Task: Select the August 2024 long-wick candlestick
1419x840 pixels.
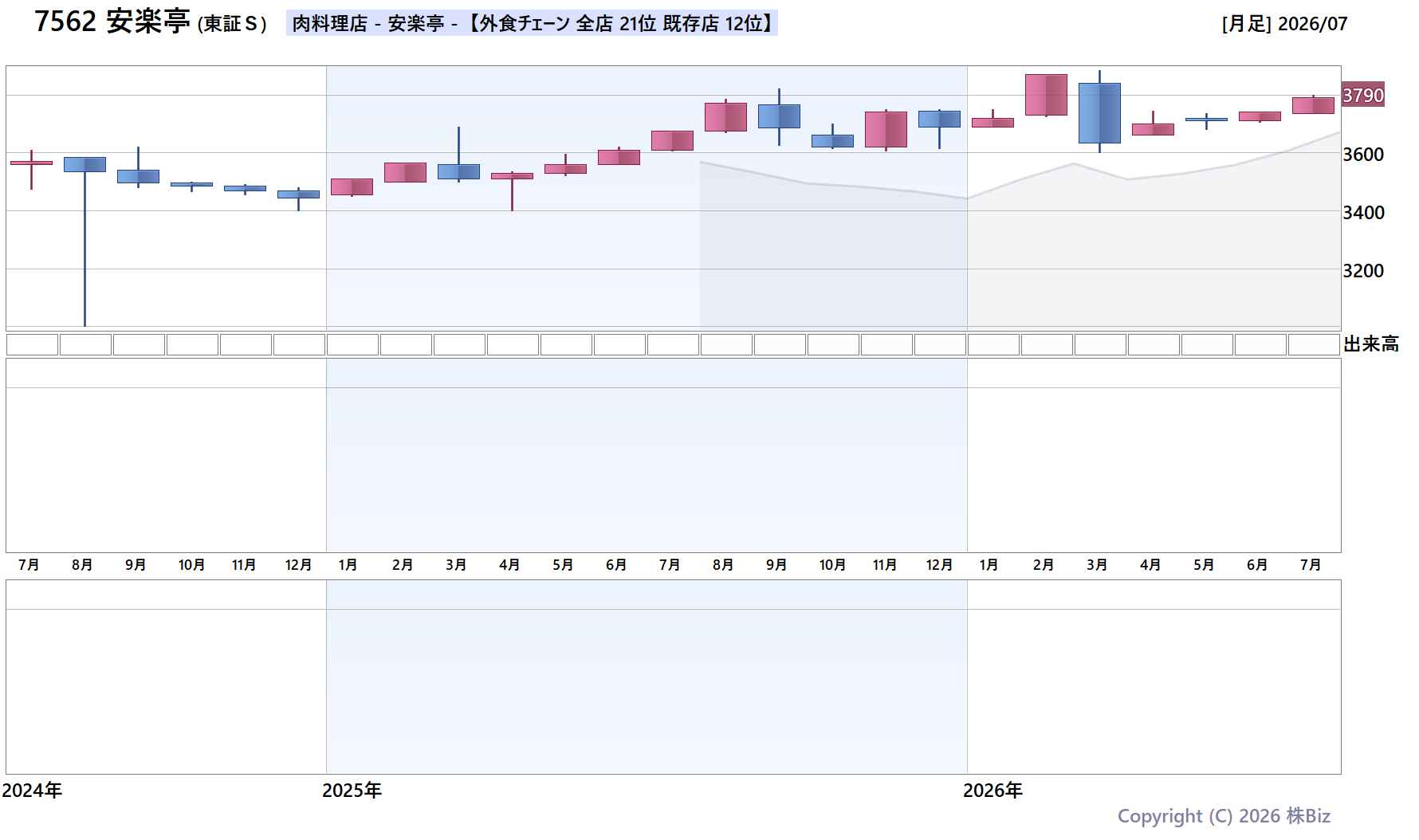Action: click(x=85, y=241)
